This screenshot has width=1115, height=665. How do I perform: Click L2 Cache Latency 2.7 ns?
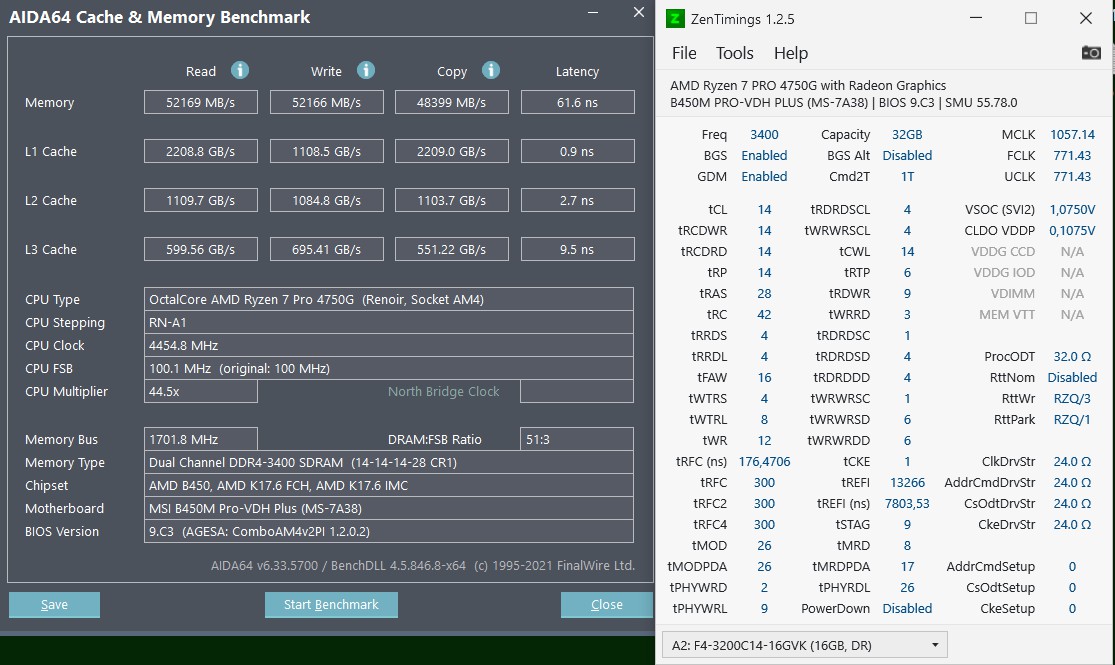coord(577,201)
